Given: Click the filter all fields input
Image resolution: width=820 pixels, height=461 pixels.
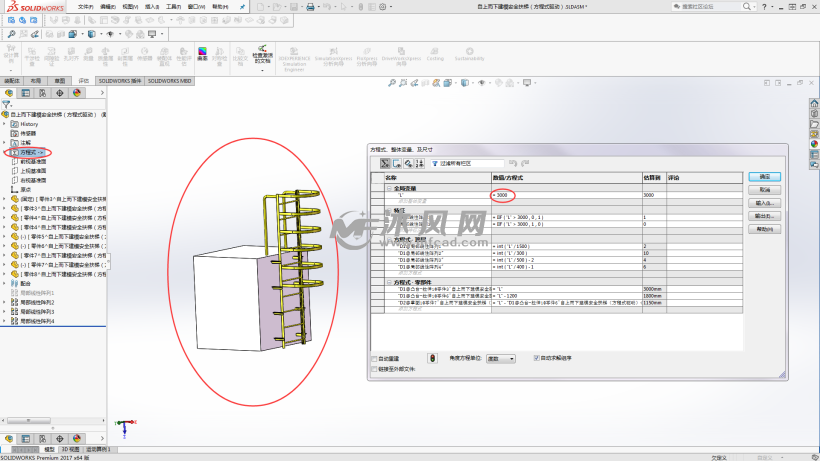Looking at the screenshot, I should click(467, 164).
